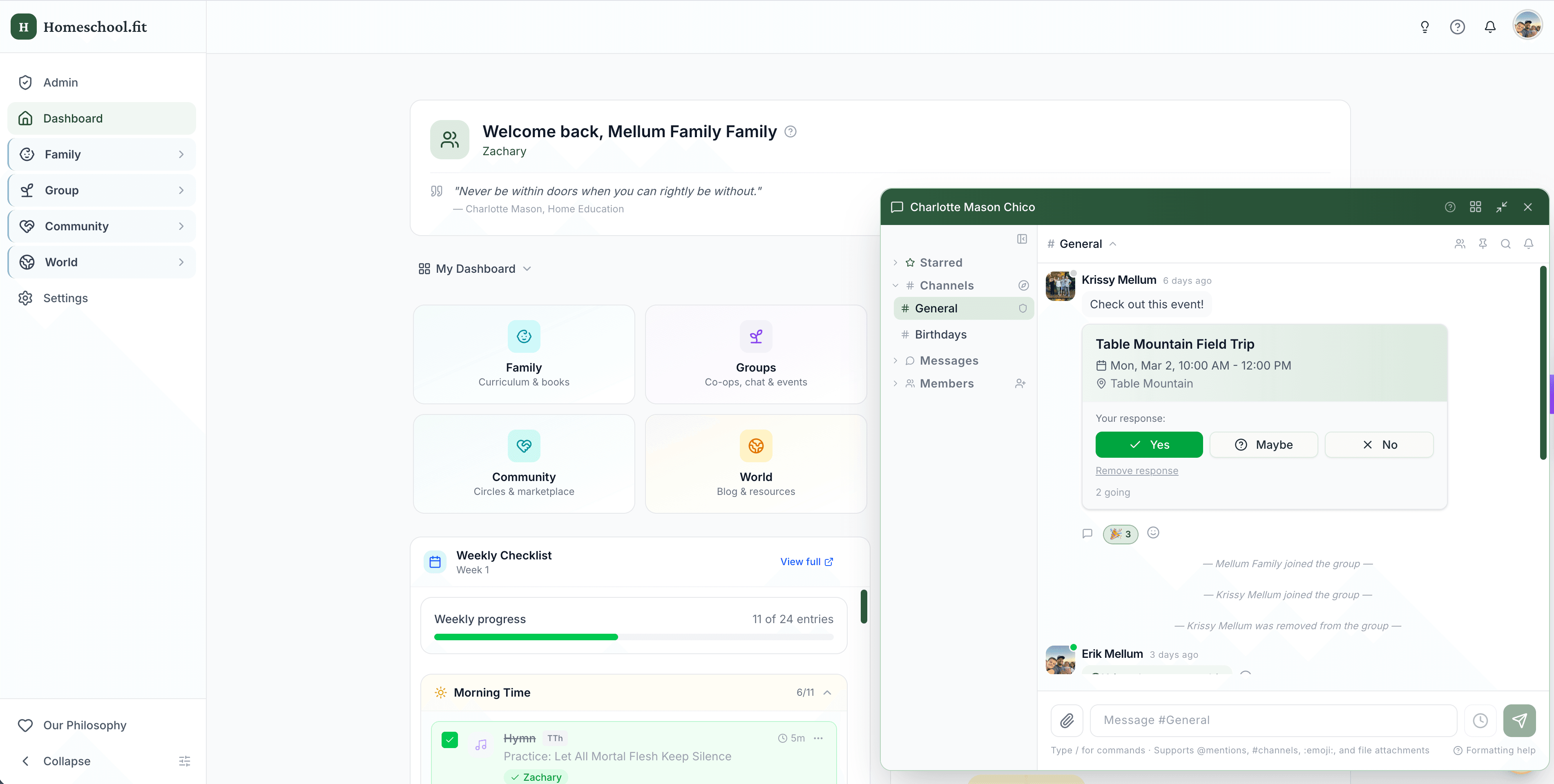1554x784 pixels.
Task: Click the send message paper plane icon
Action: coord(1519,720)
